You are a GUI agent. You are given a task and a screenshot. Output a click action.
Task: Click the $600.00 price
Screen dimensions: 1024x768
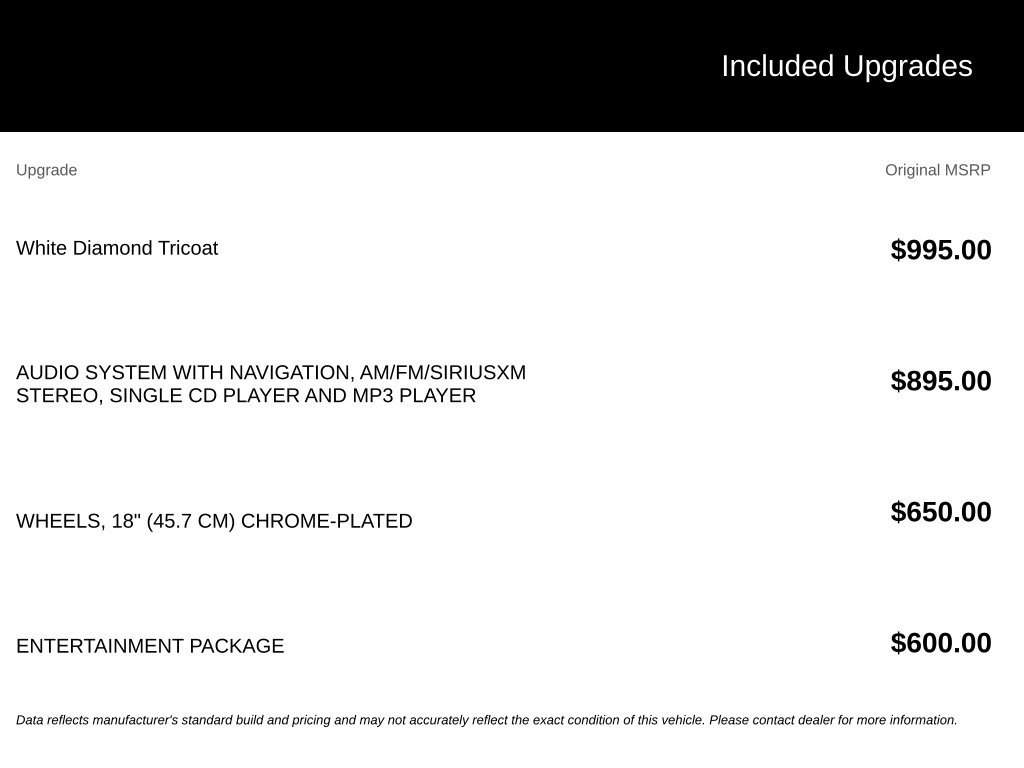pos(941,644)
